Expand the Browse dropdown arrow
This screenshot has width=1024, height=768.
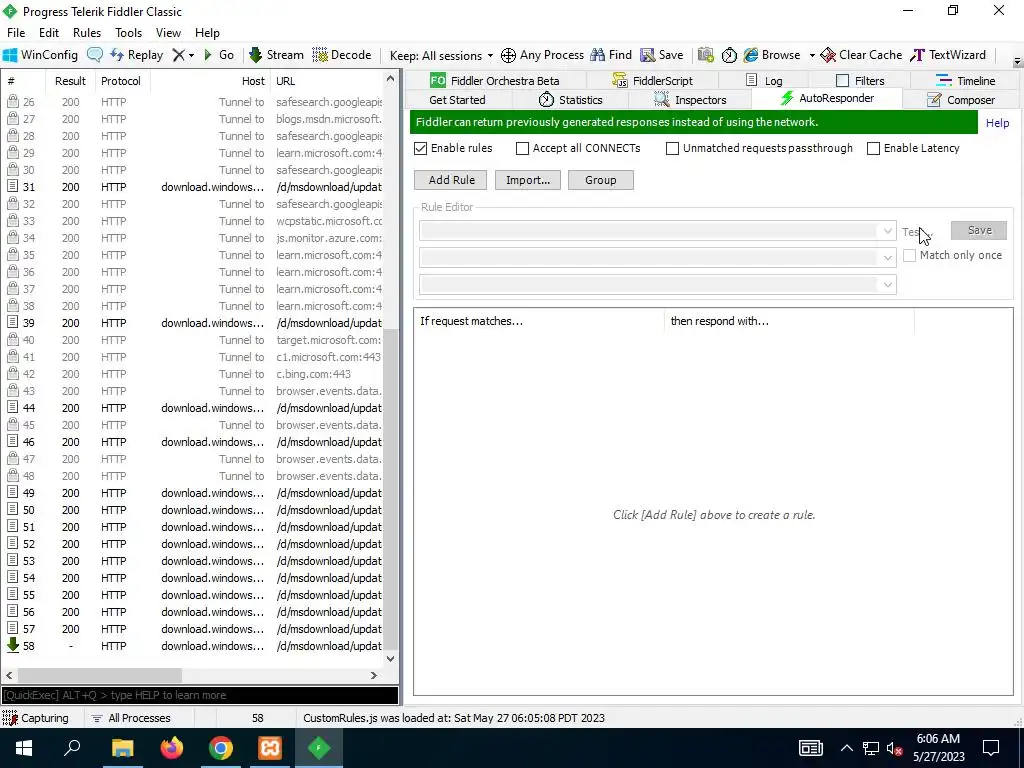click(812, 56)
